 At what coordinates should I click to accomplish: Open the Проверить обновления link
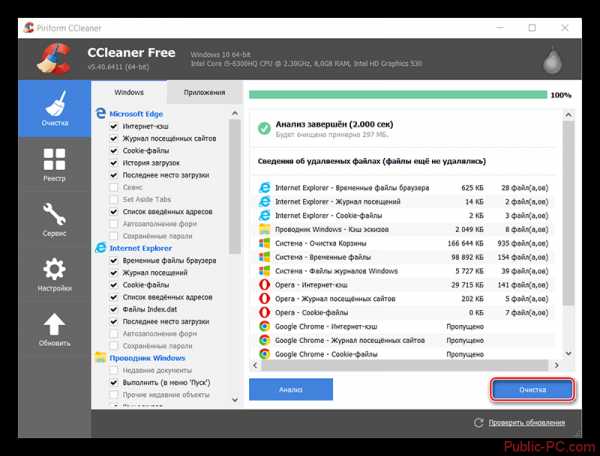pos(527,422)
